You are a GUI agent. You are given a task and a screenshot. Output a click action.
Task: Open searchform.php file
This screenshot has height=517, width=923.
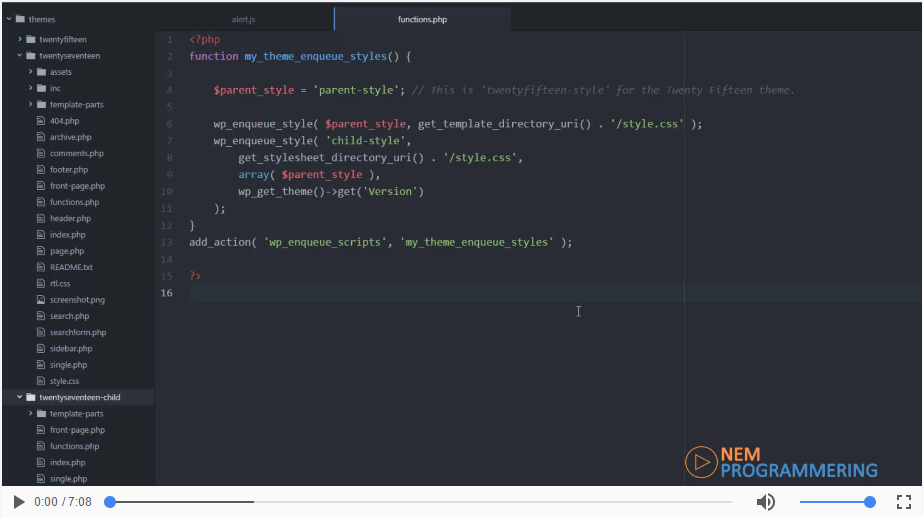coord(78,332)
